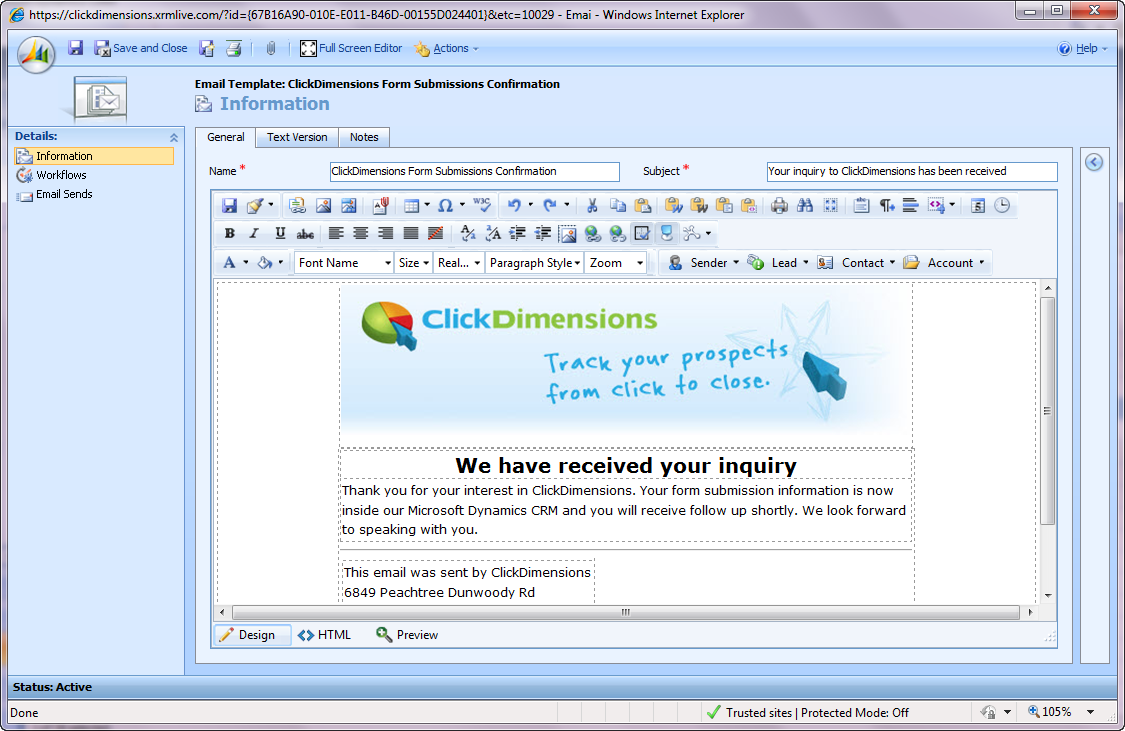Expand the Contact fields dropdown
The width and height of the screenshot is (1125, 731).
[856, 263]
